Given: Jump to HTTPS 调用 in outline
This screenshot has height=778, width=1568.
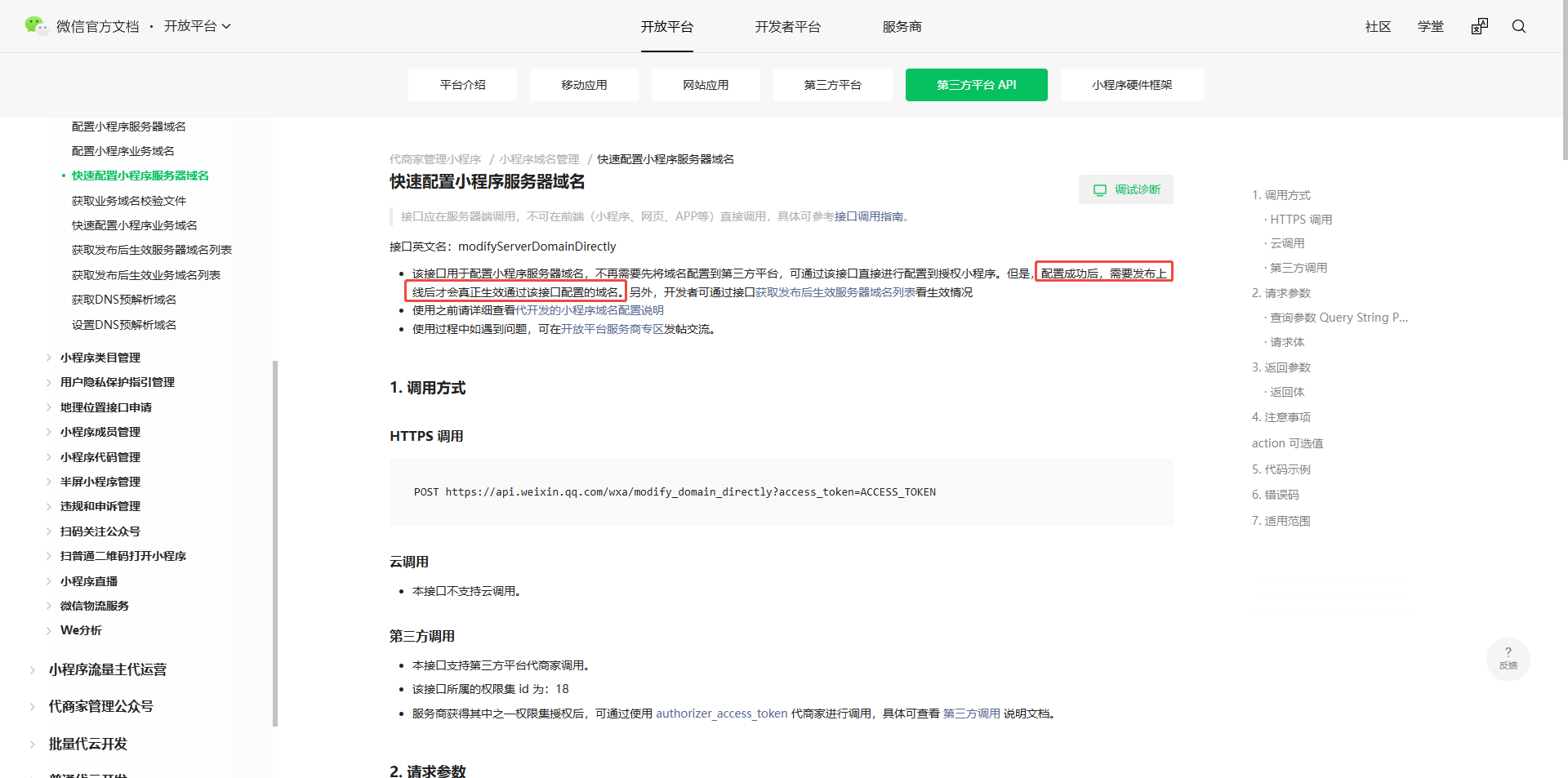Looking at the screenshot, I should [1301, 220].
